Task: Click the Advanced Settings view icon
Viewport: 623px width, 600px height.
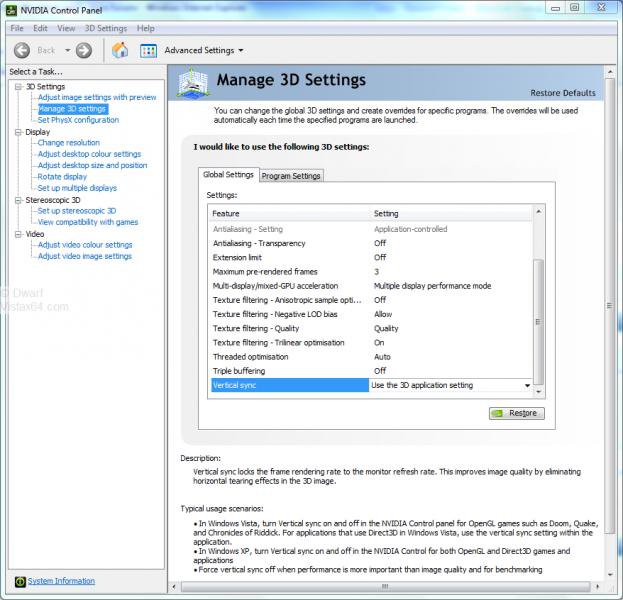Action: click(148, 50)
